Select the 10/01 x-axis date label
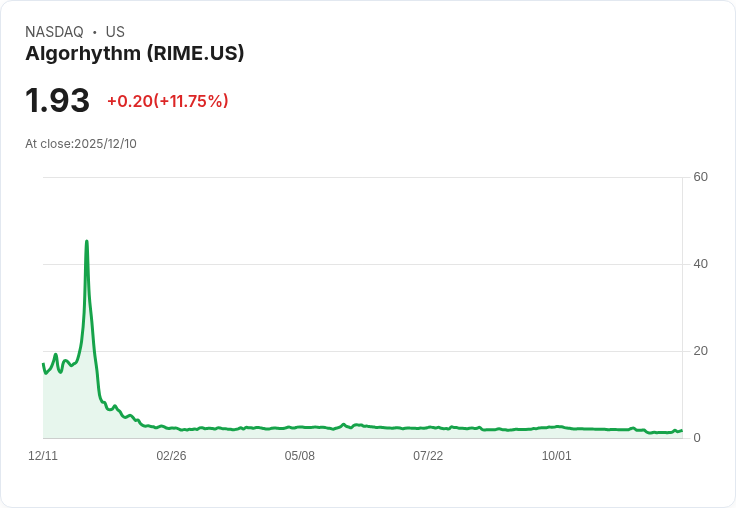Image resolution: width=736 pixels, height=508 pixels. 556,456
